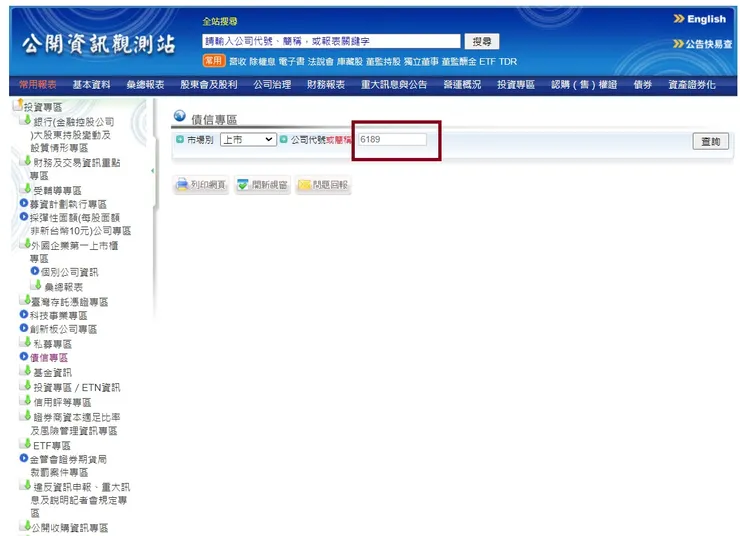This screenshot has height=536, width=740.
Task: Collapse the sidebar with the green arrow
Action: pyautogui.click(x=152, y=171)
